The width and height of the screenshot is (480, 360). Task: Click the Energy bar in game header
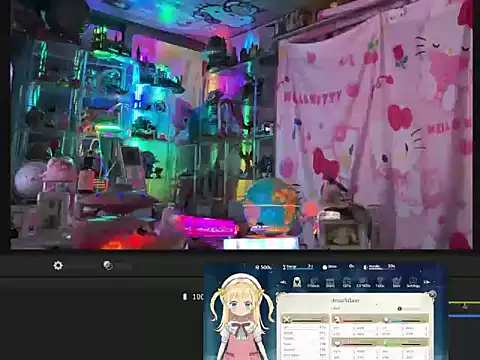tap(298, 267)
